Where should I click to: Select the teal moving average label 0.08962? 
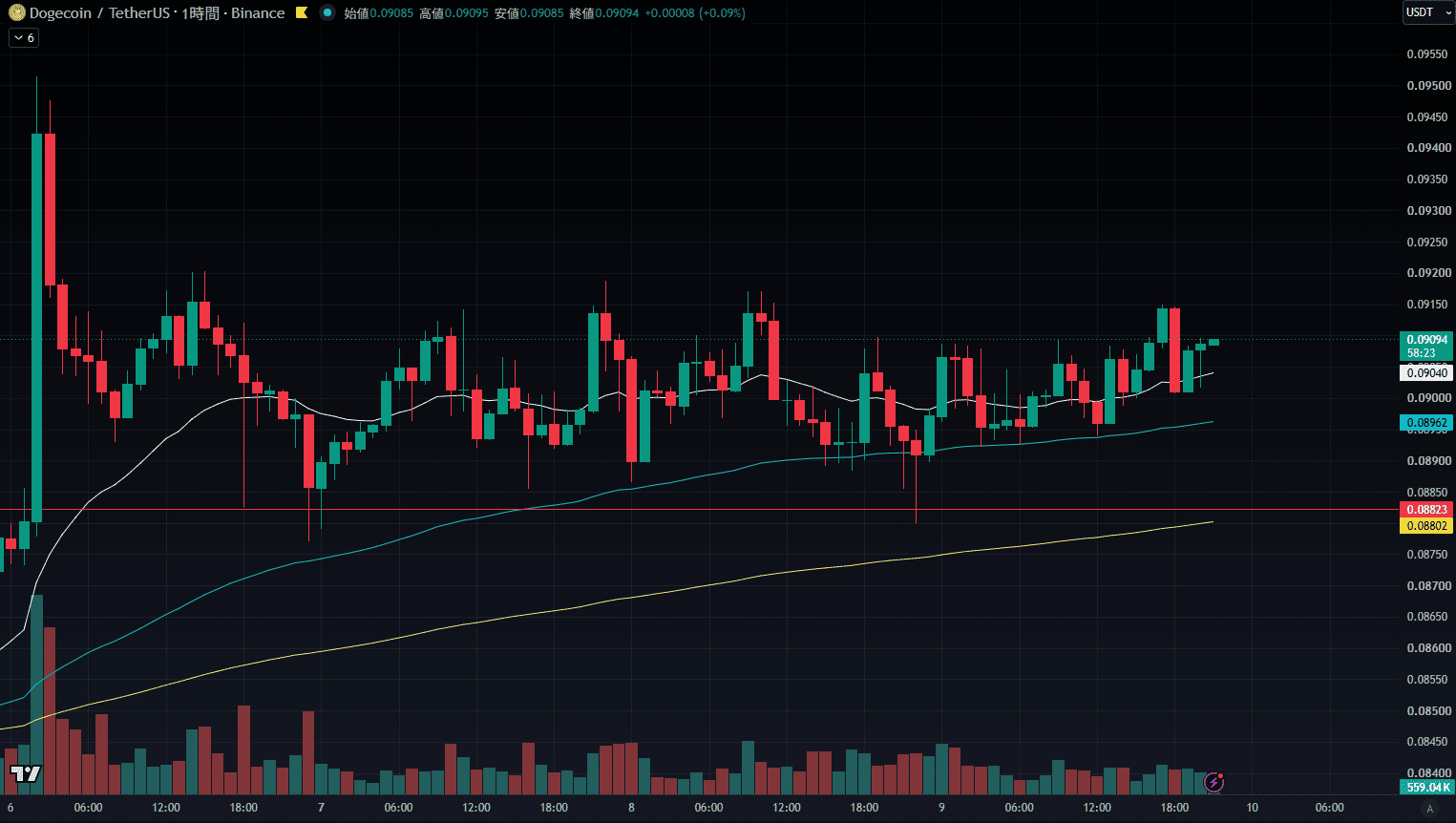click(1426, 423)
